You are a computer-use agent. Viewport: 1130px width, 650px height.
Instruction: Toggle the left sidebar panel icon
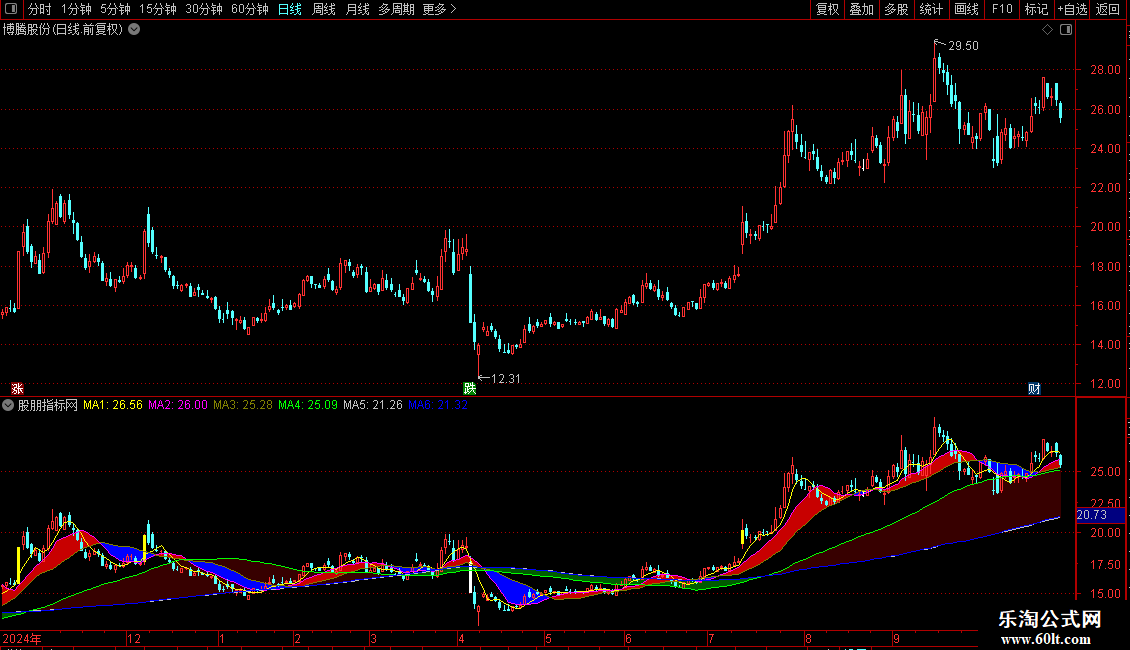(12, 9)
